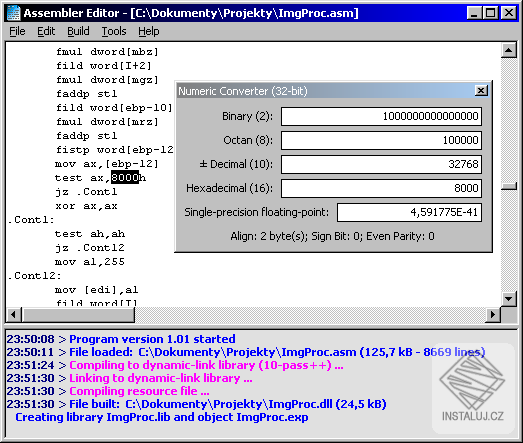Click the selected 8000 text in editor
This screenshot has width=523, height=443.
tap(125, 178)
